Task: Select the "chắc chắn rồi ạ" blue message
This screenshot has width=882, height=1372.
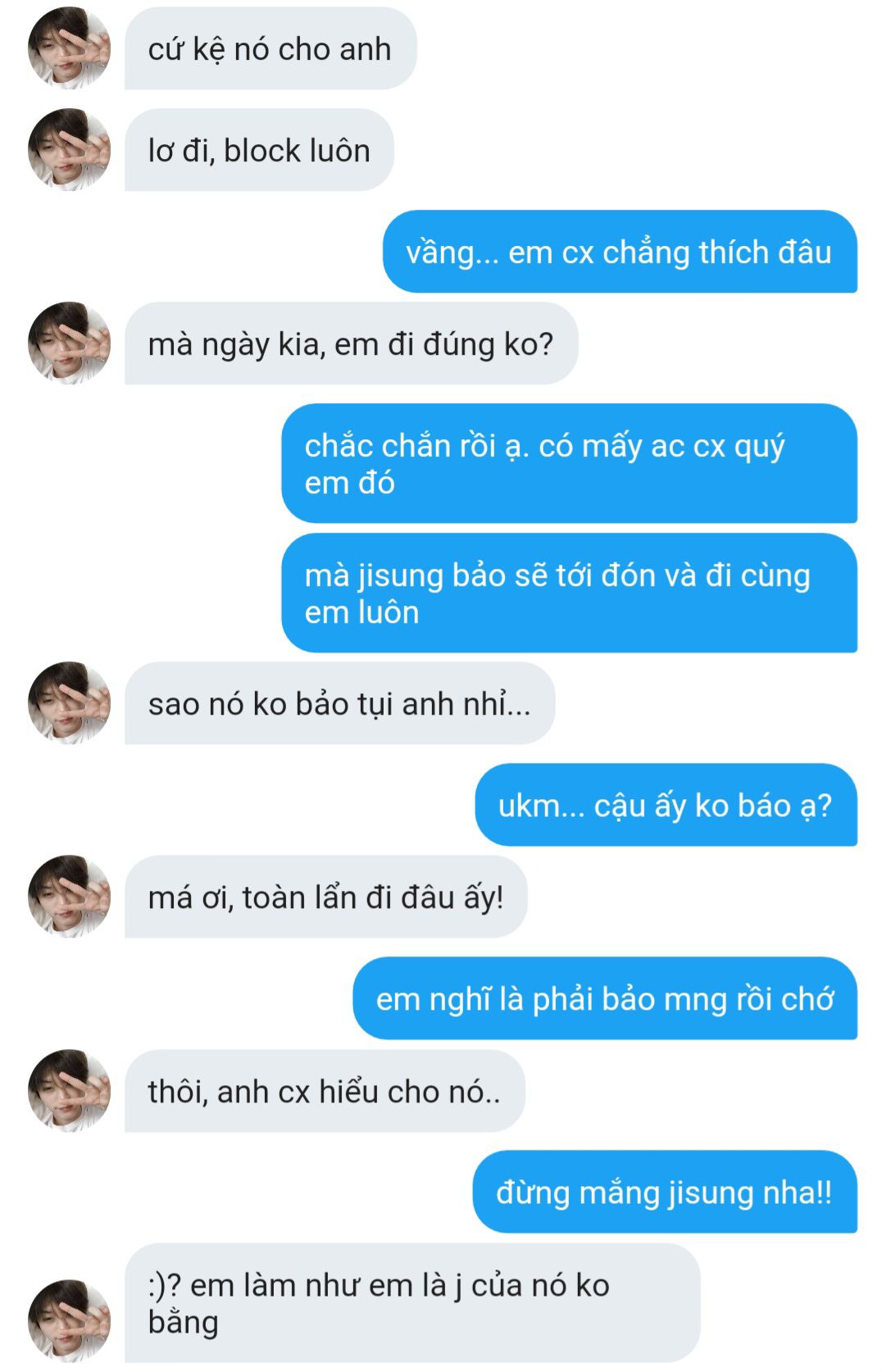Action: click(570, 463)
